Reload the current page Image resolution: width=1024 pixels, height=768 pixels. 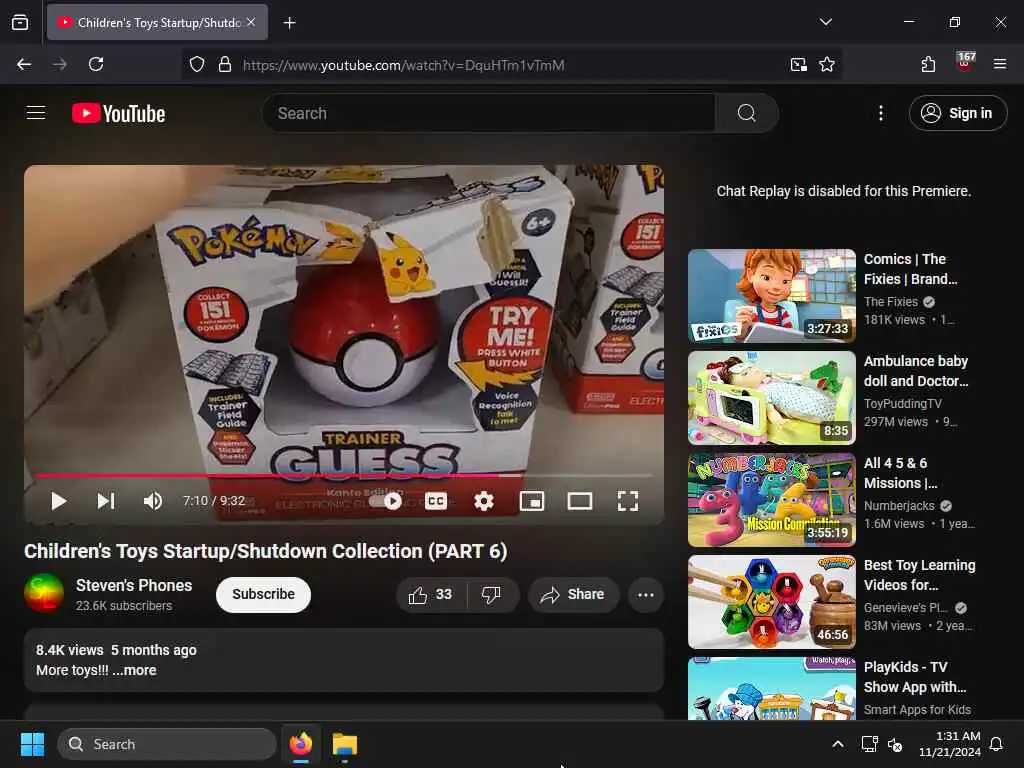click(96, 64)
